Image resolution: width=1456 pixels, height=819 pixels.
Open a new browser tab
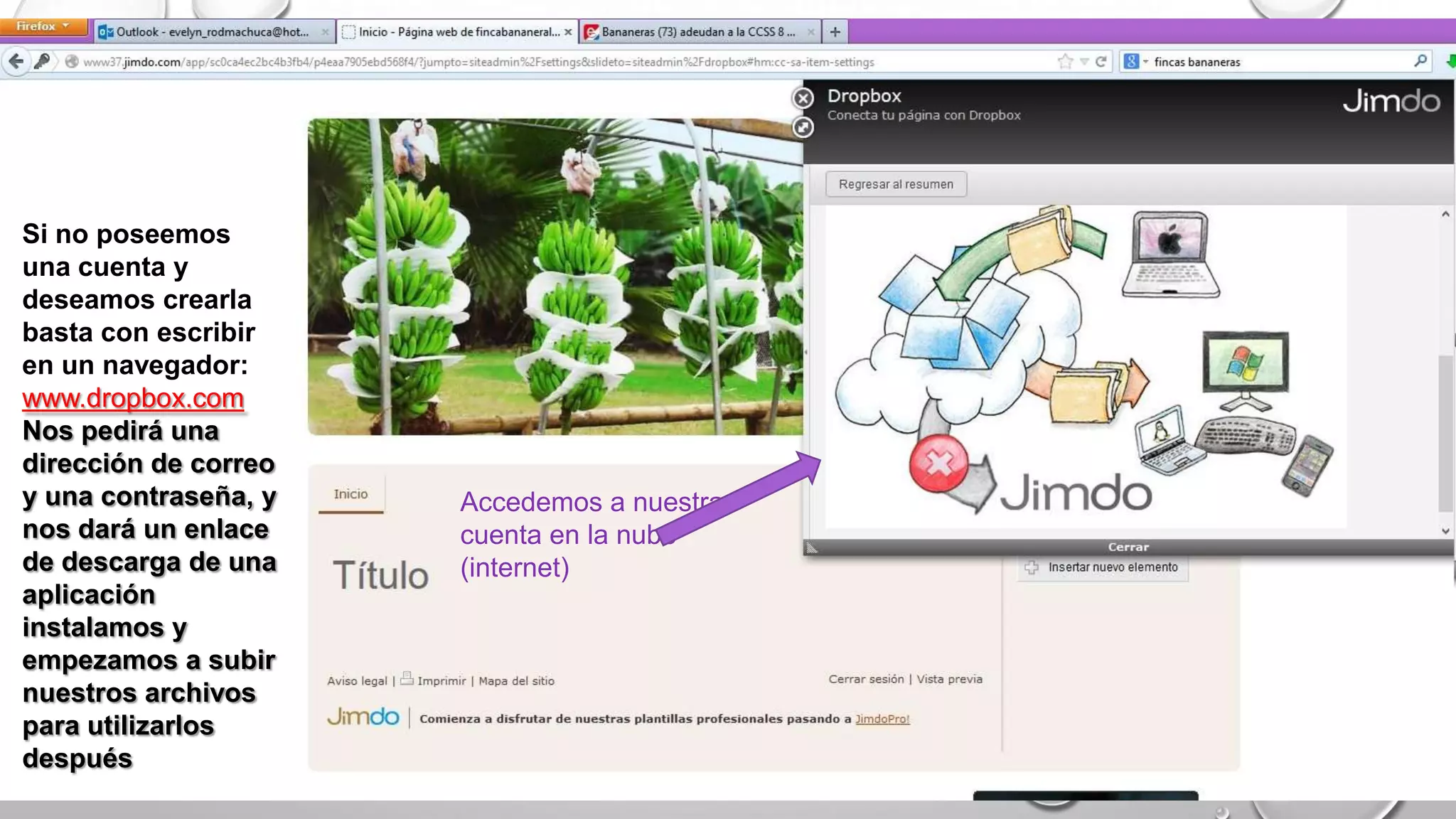835,32
